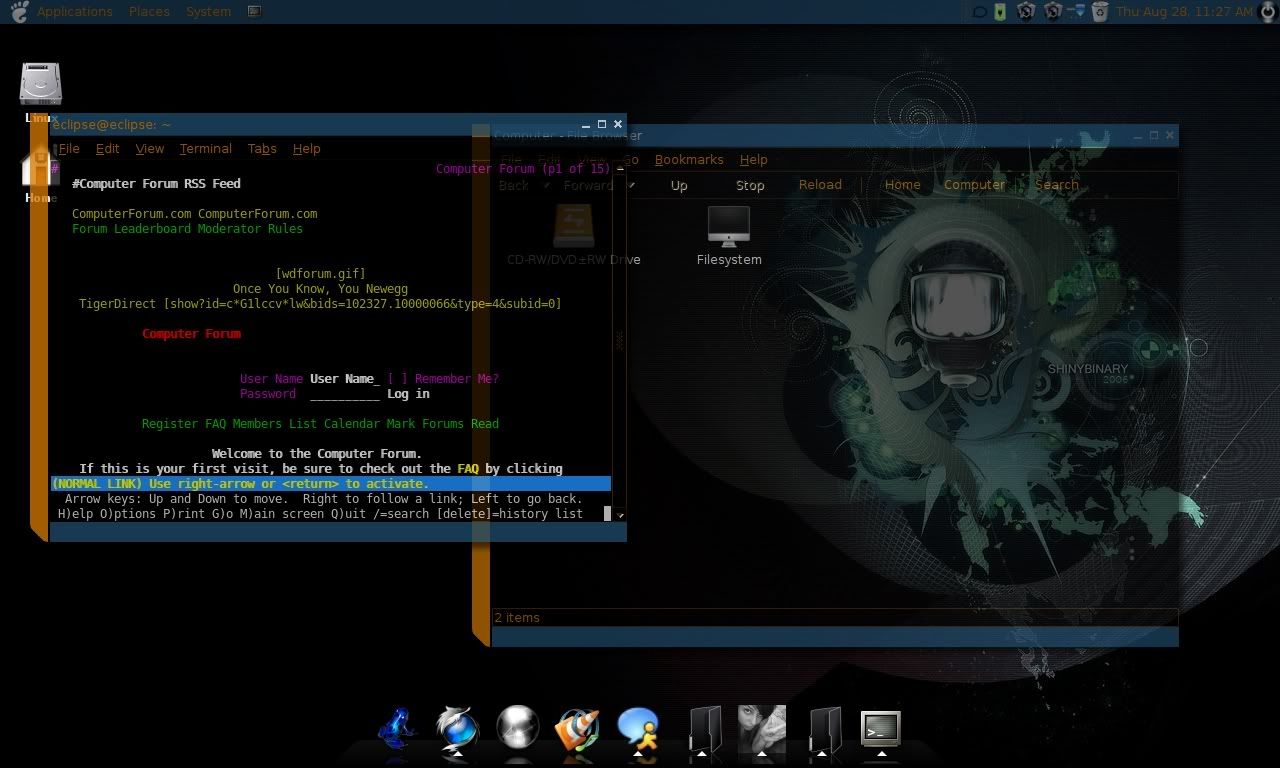
Task: Click the User Name input field
Action: [345, 379]
